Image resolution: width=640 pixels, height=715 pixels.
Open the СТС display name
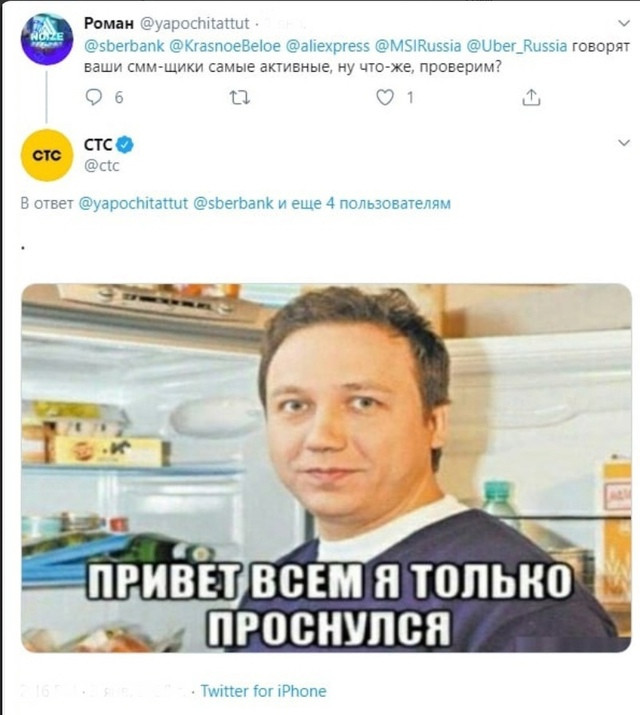[x=98, y=145]
